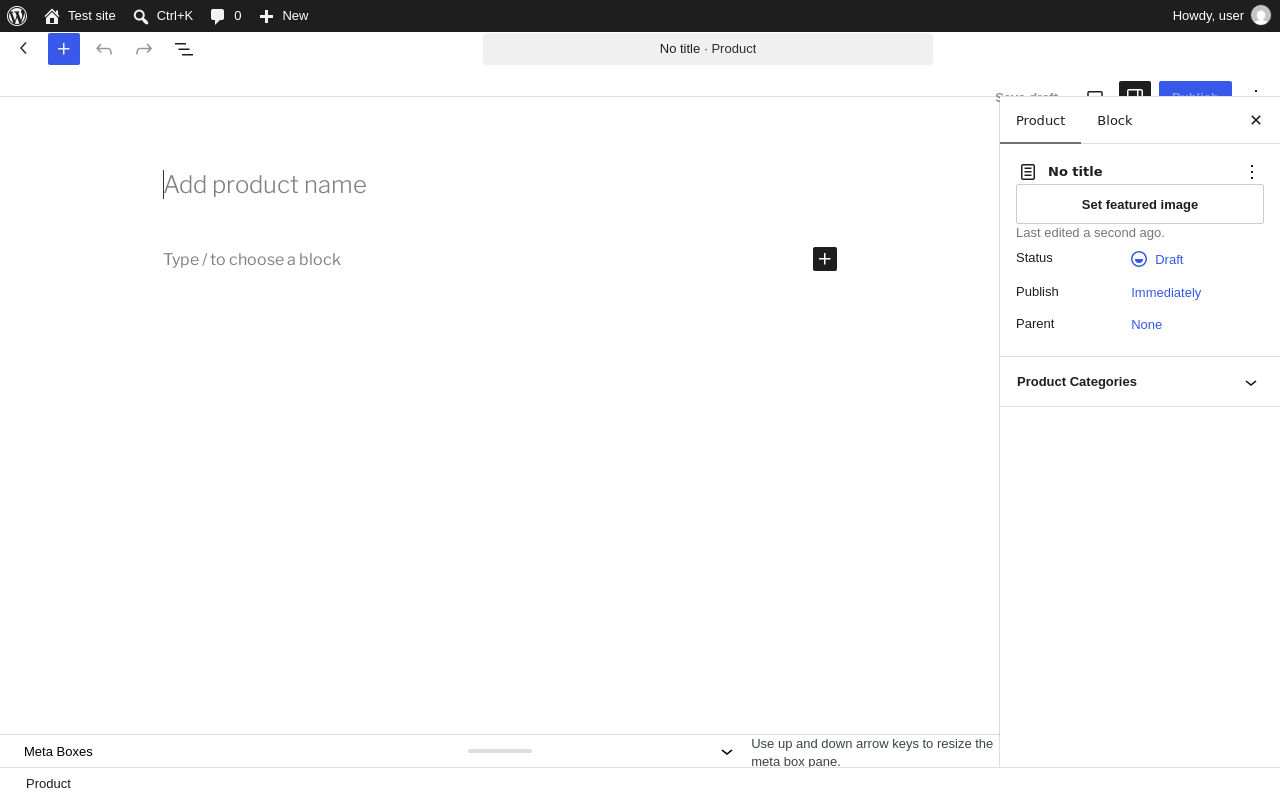This screenshot has height=800, width=1280.
Task: Click the WordPress logo in admin bar
Action: click(17, 16)
